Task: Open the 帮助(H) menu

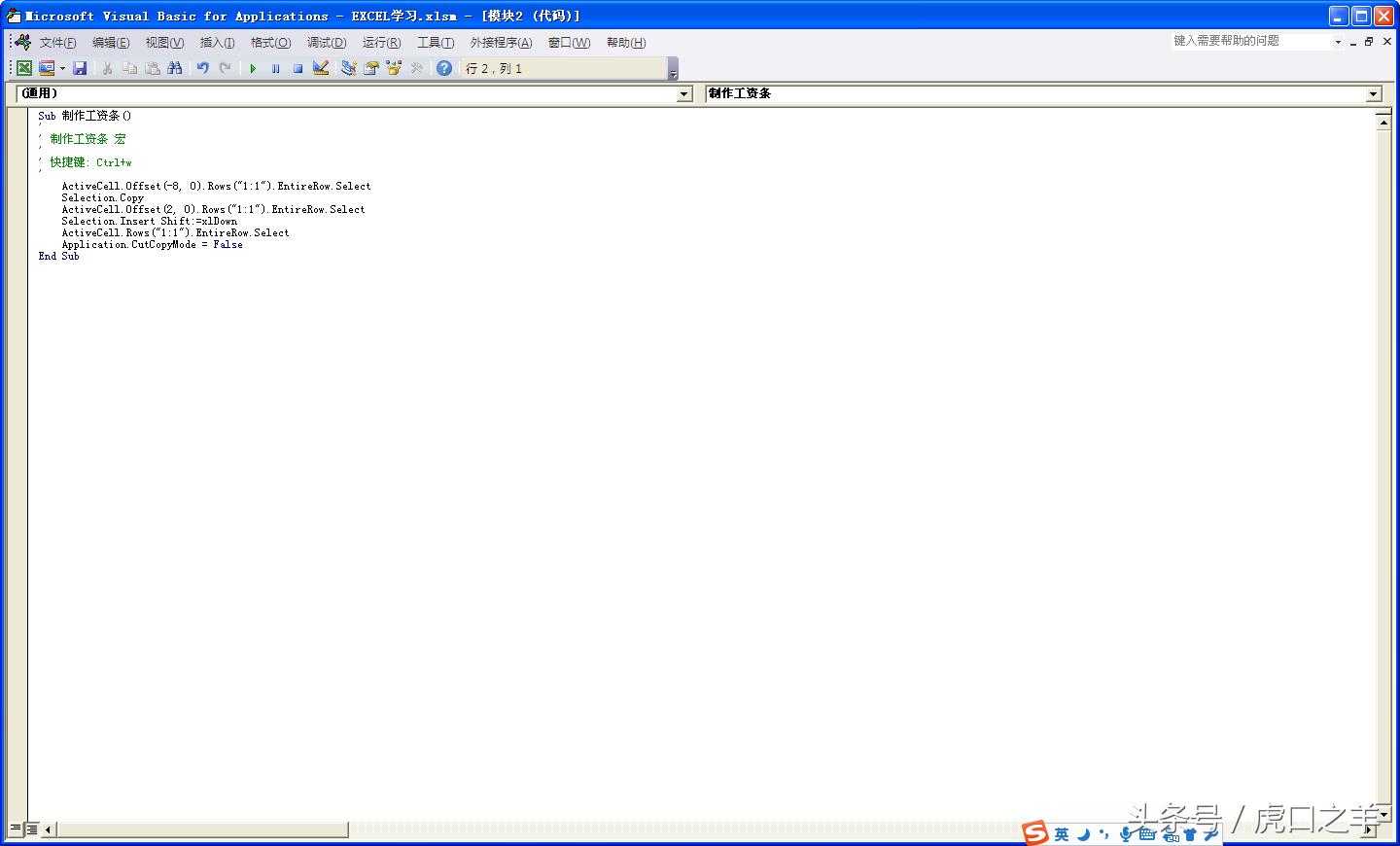Action: (x=626, y=43)
